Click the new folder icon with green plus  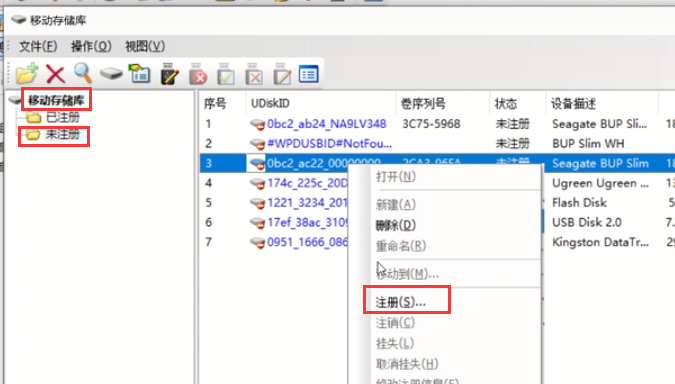(x=27, y=74)
